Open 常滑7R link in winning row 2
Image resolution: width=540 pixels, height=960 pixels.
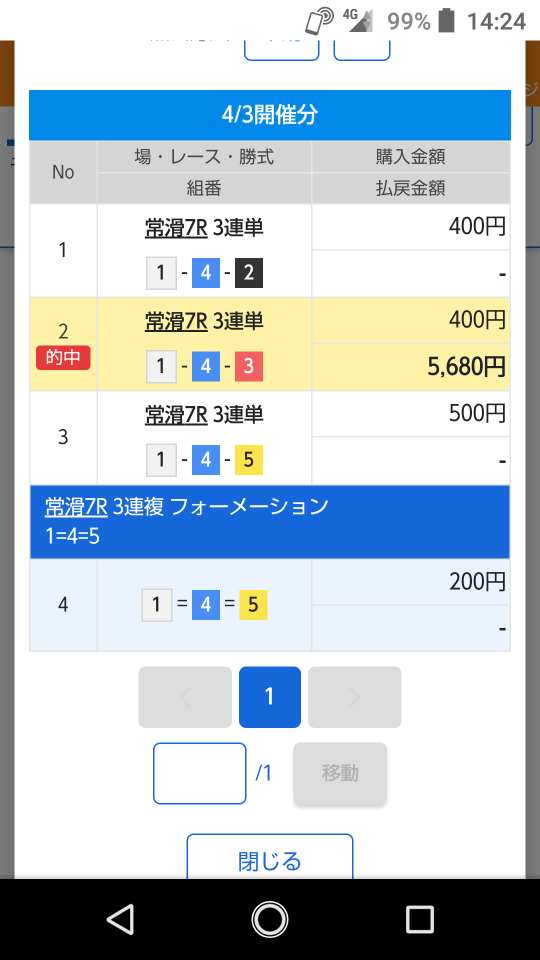coord(176,321)
